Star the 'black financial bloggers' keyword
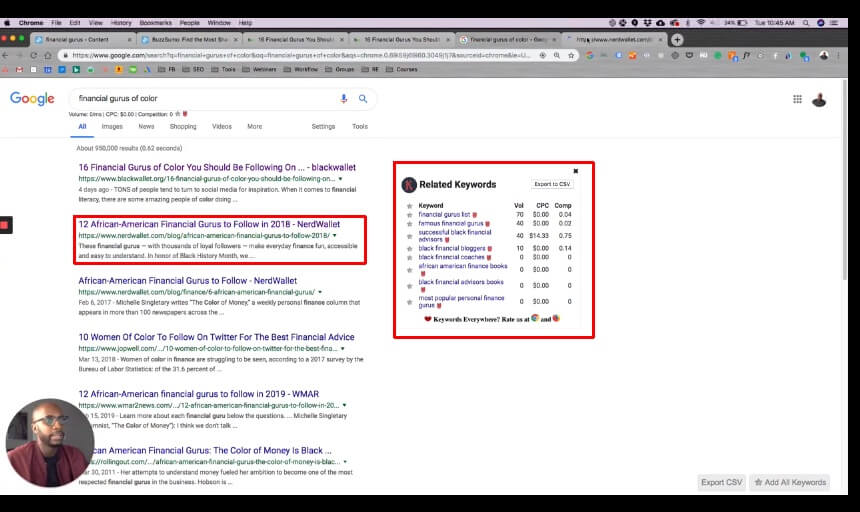860x512 pixels. [x=409, y=249]
